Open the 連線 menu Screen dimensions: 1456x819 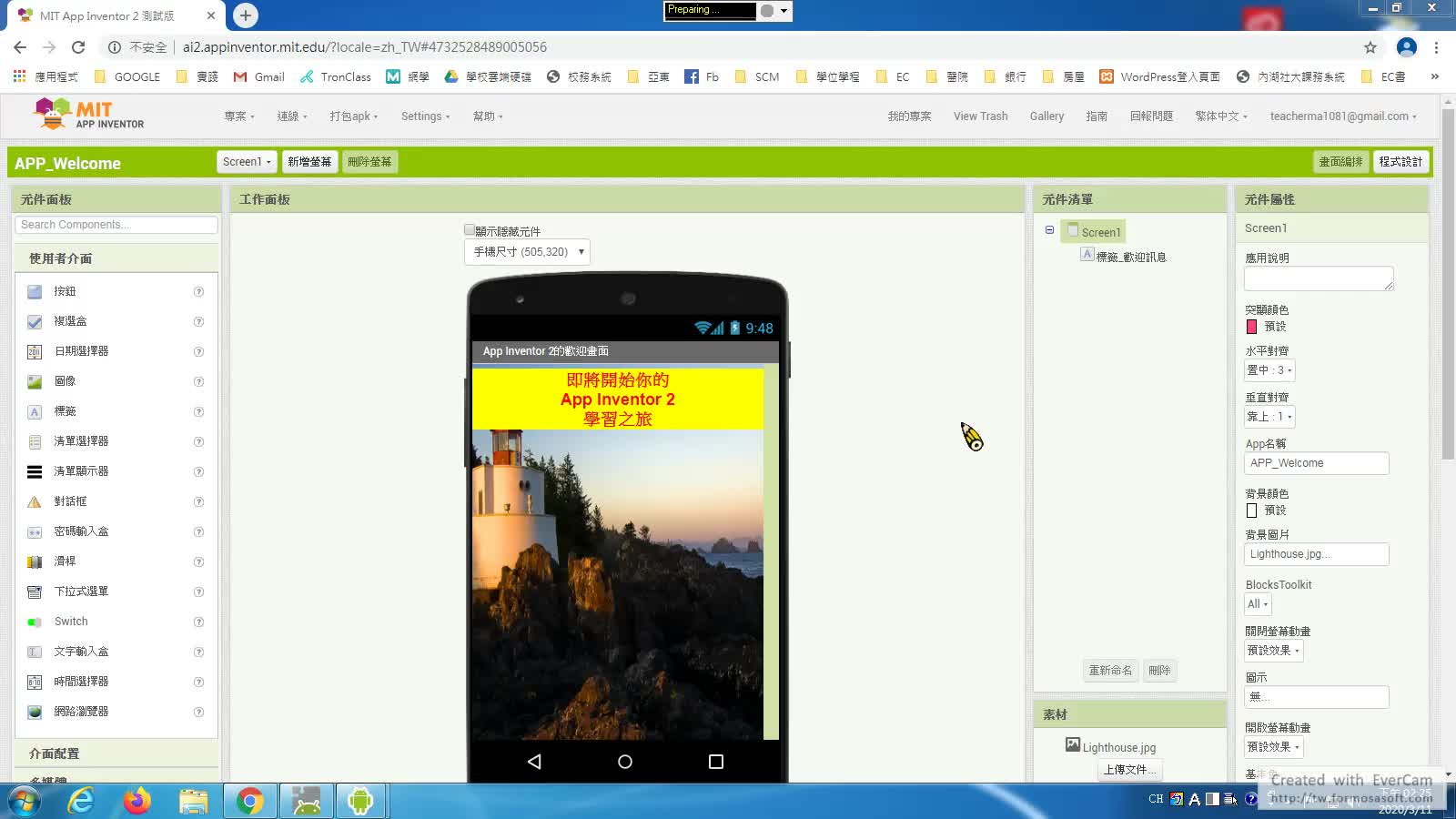click(292, 116)
